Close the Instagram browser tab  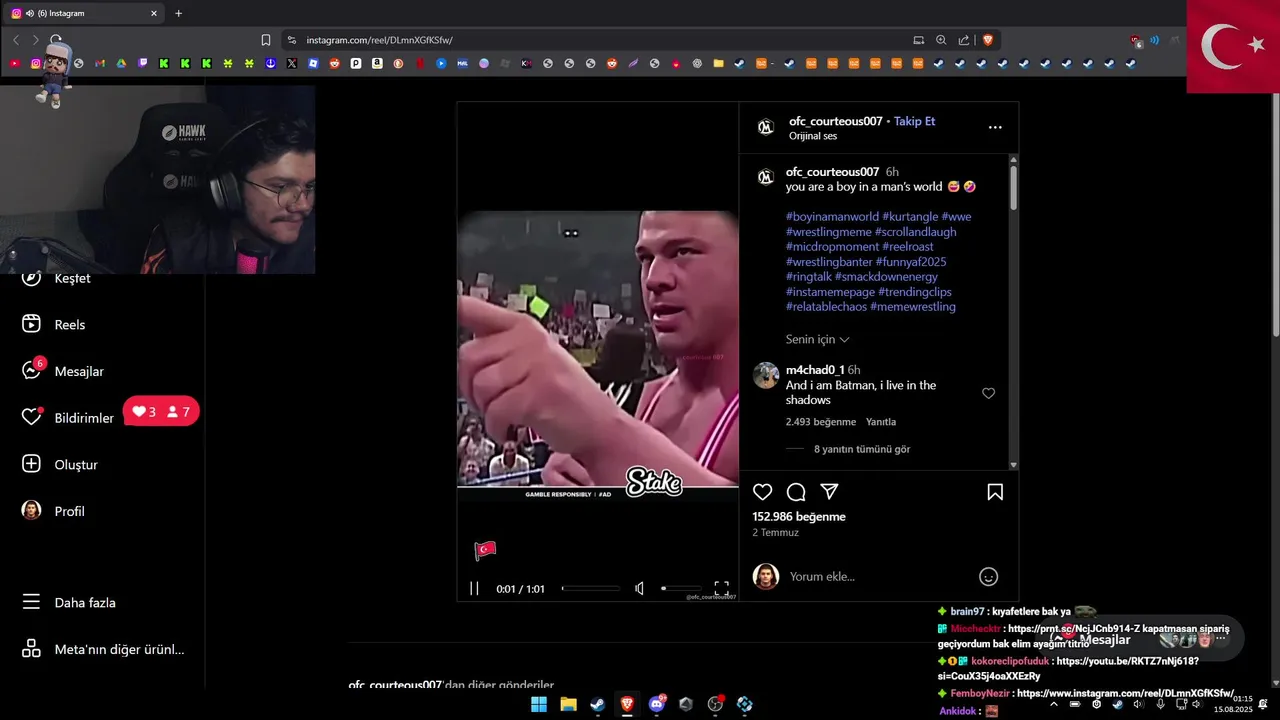click(x=154, y=13)
